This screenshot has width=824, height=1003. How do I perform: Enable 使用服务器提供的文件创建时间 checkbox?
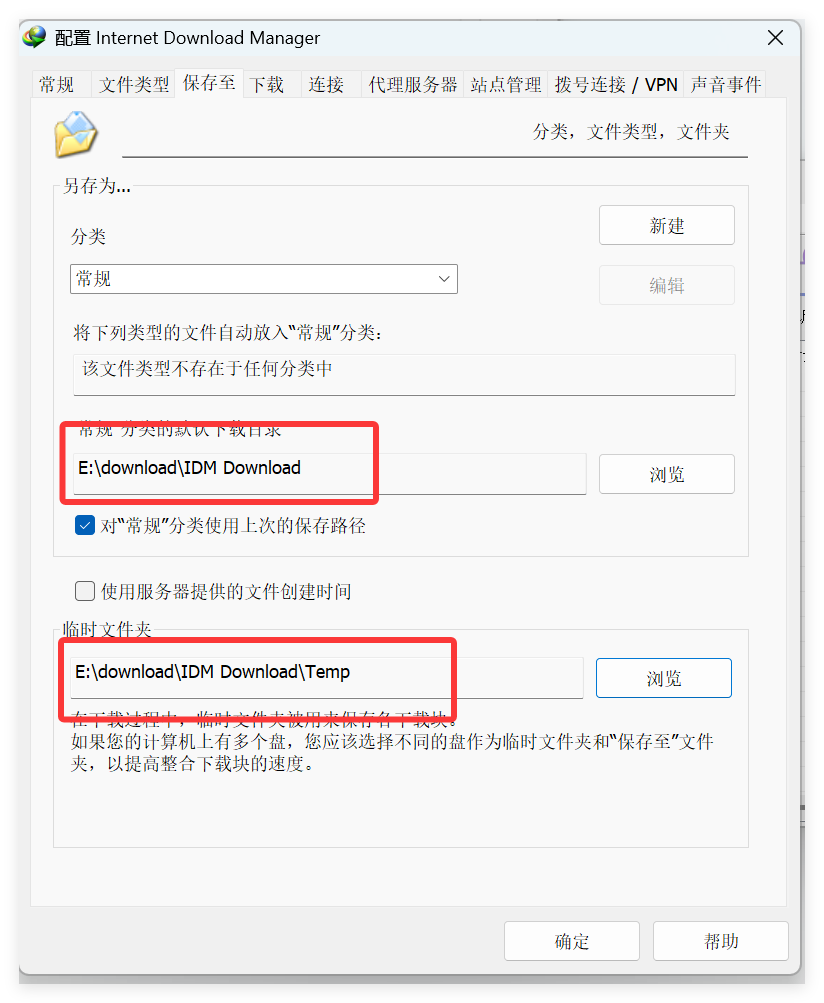(85, 590)
